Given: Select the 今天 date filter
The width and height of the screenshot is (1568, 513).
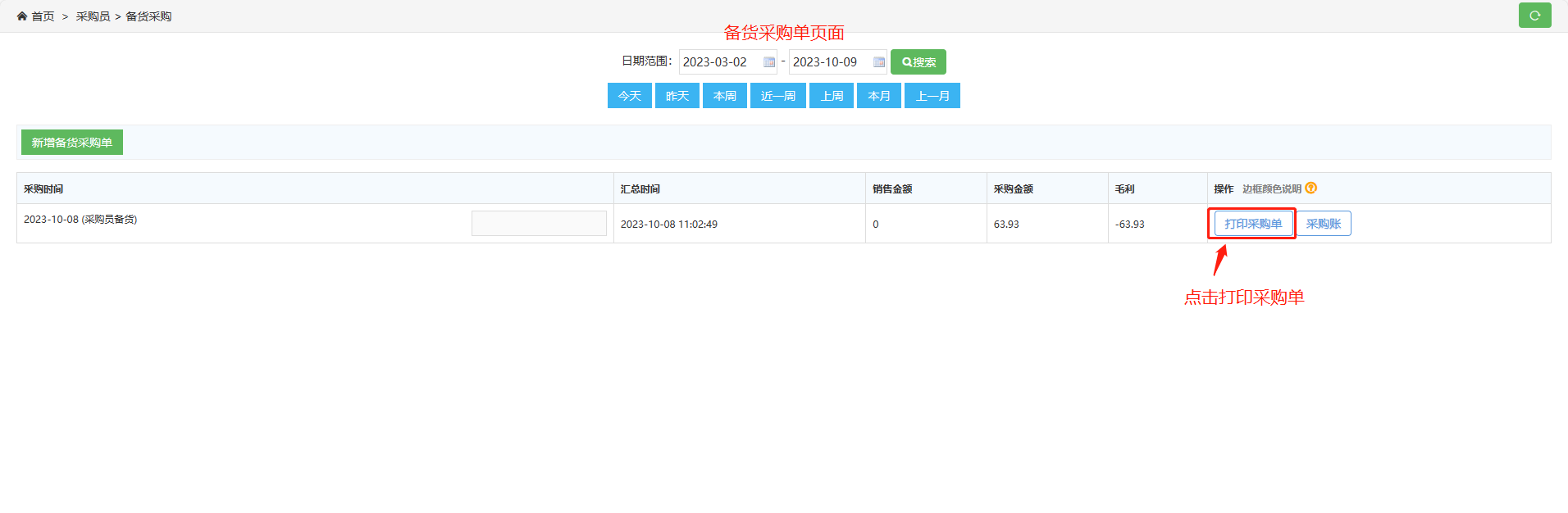Looking at the screenshot, I should pos(629,96).
